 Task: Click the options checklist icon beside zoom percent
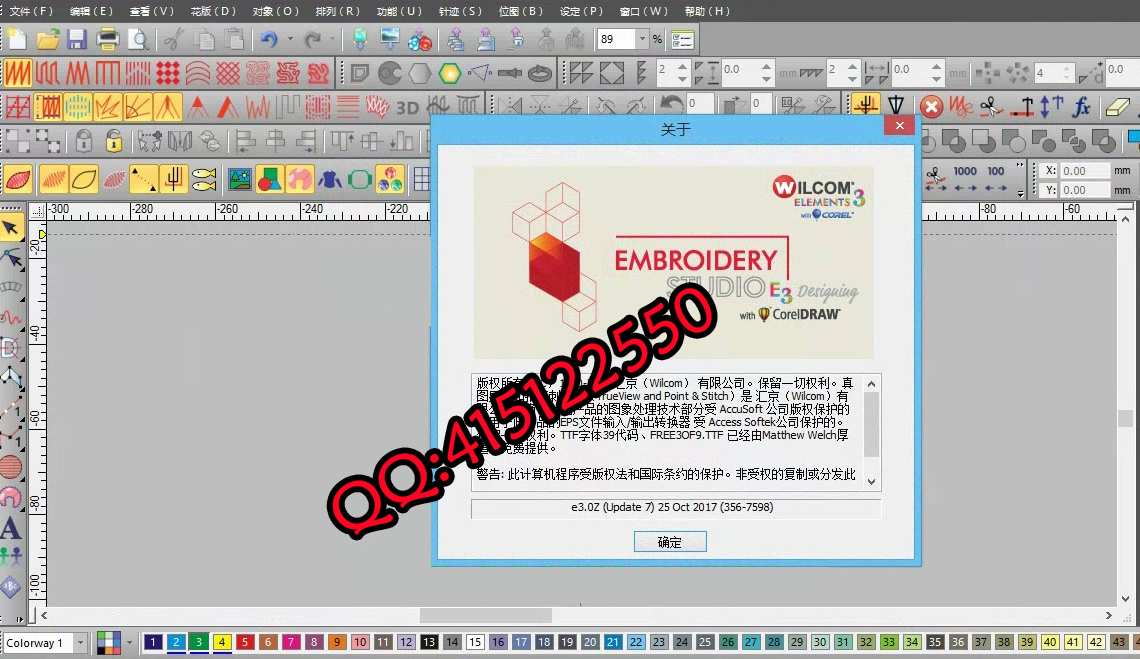(x=682, y=40)
